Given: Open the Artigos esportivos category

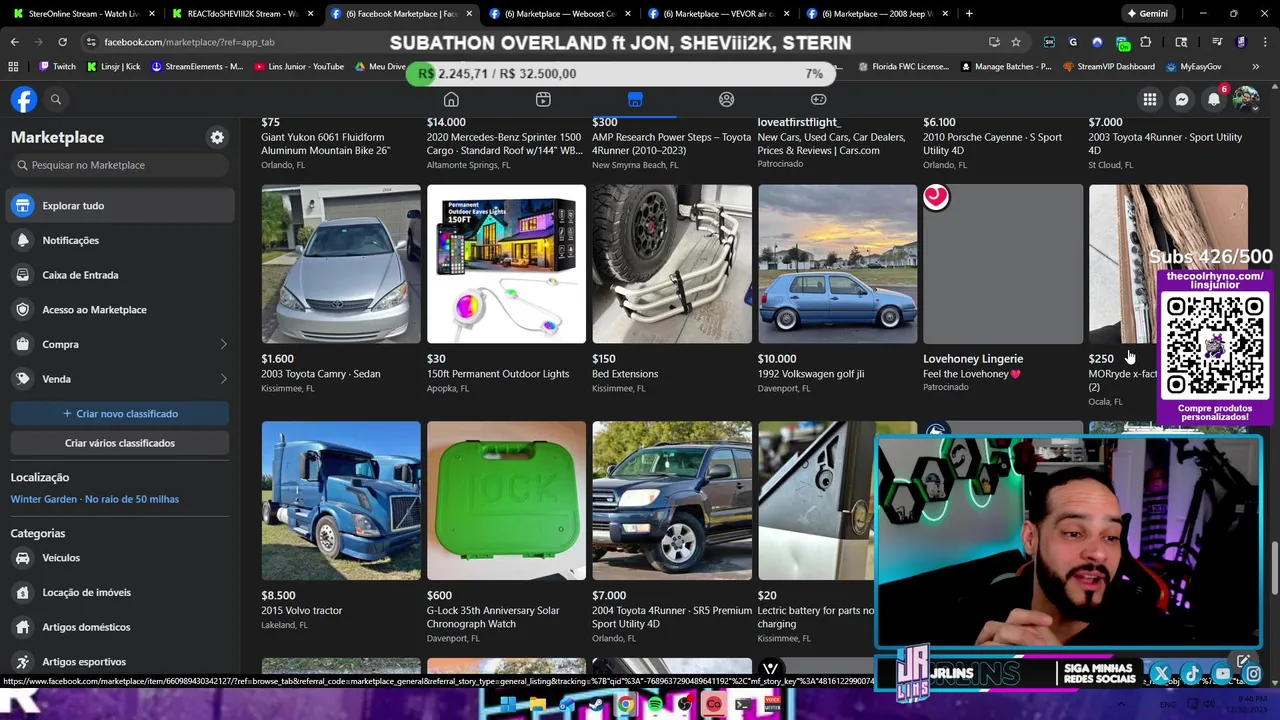Looking at the screenshot, I should [119, 662].
